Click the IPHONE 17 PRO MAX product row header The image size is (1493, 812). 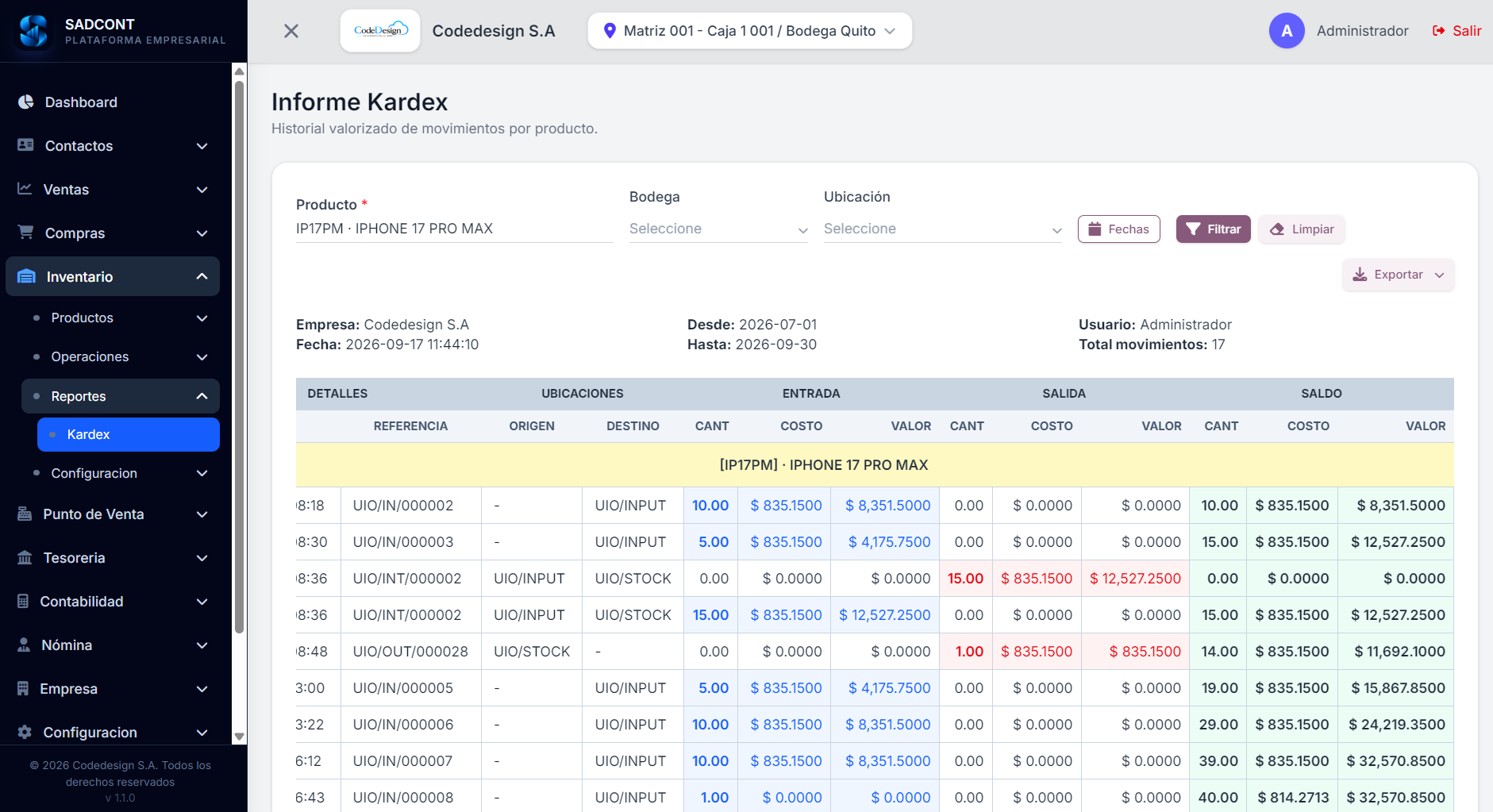coord(875,465)
